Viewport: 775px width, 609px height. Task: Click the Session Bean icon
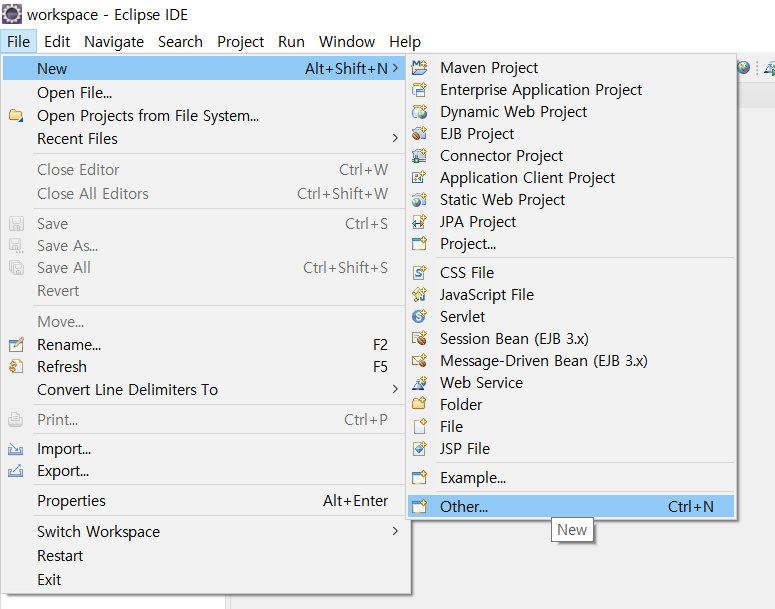419,339
